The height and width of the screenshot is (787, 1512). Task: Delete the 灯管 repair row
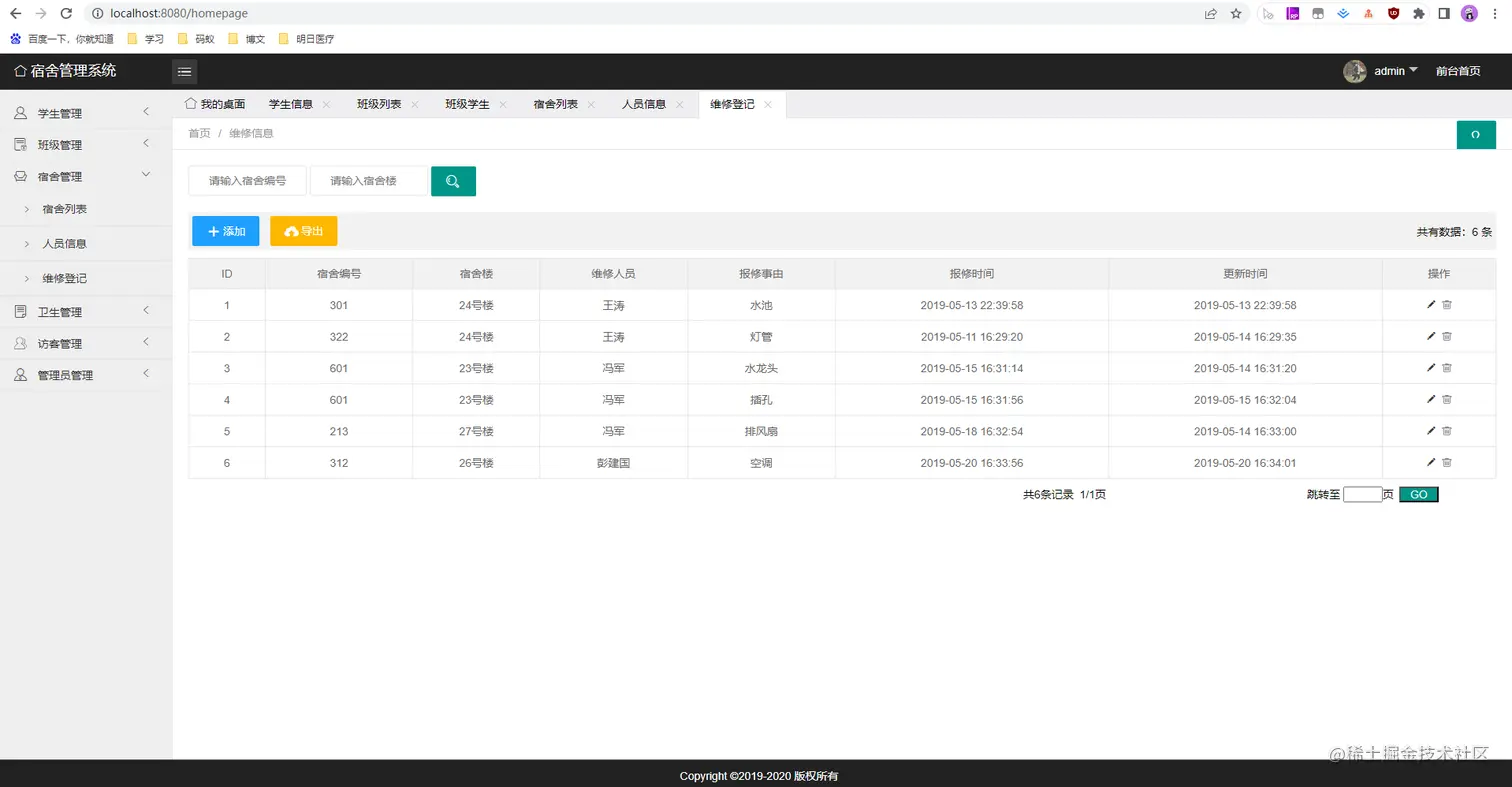click(x=1447, y=336)
